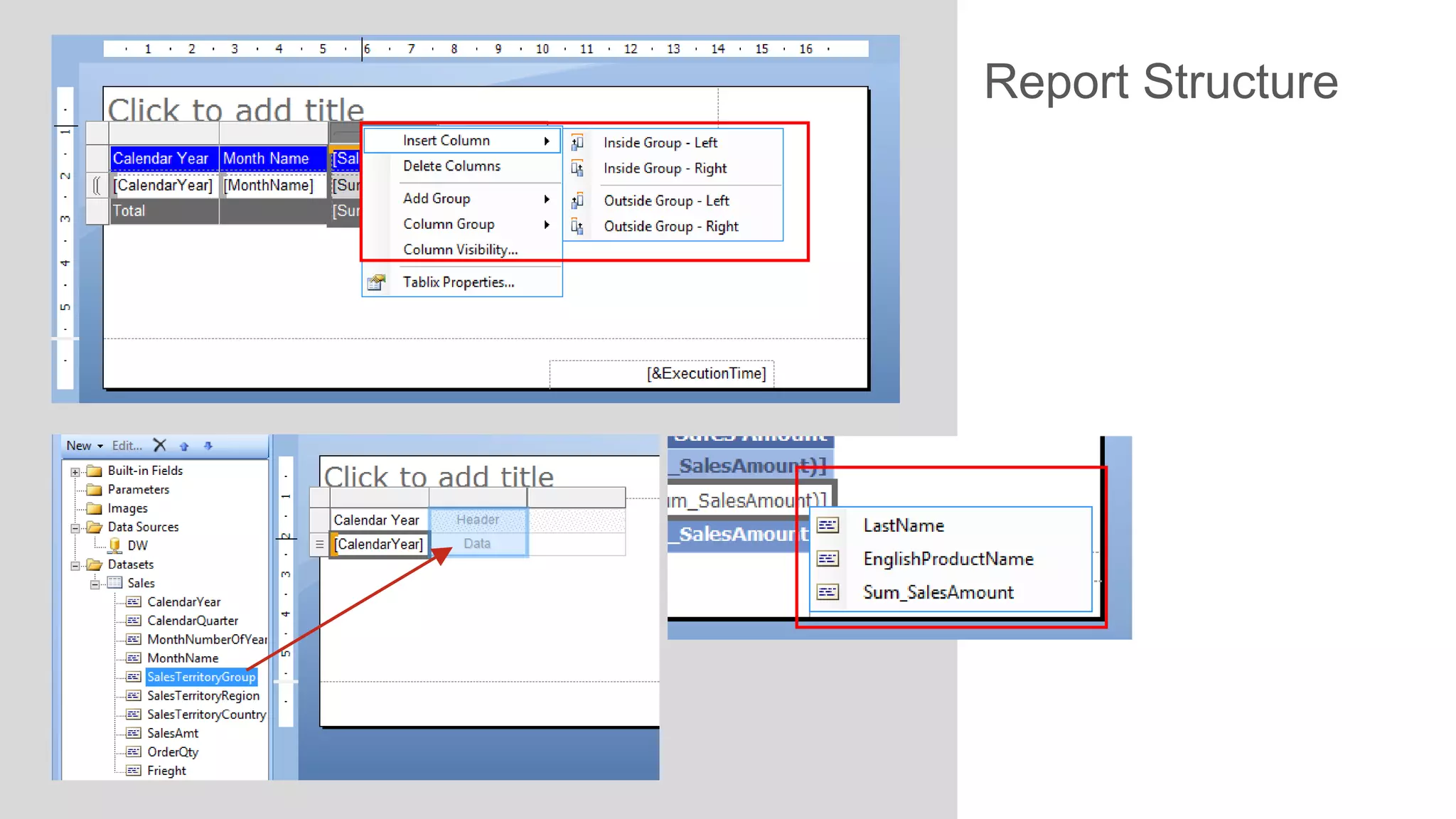Click the delete X icon in Report Data toolbar
The height and width of the screenshot is (819, 1456).
point(160,446)
